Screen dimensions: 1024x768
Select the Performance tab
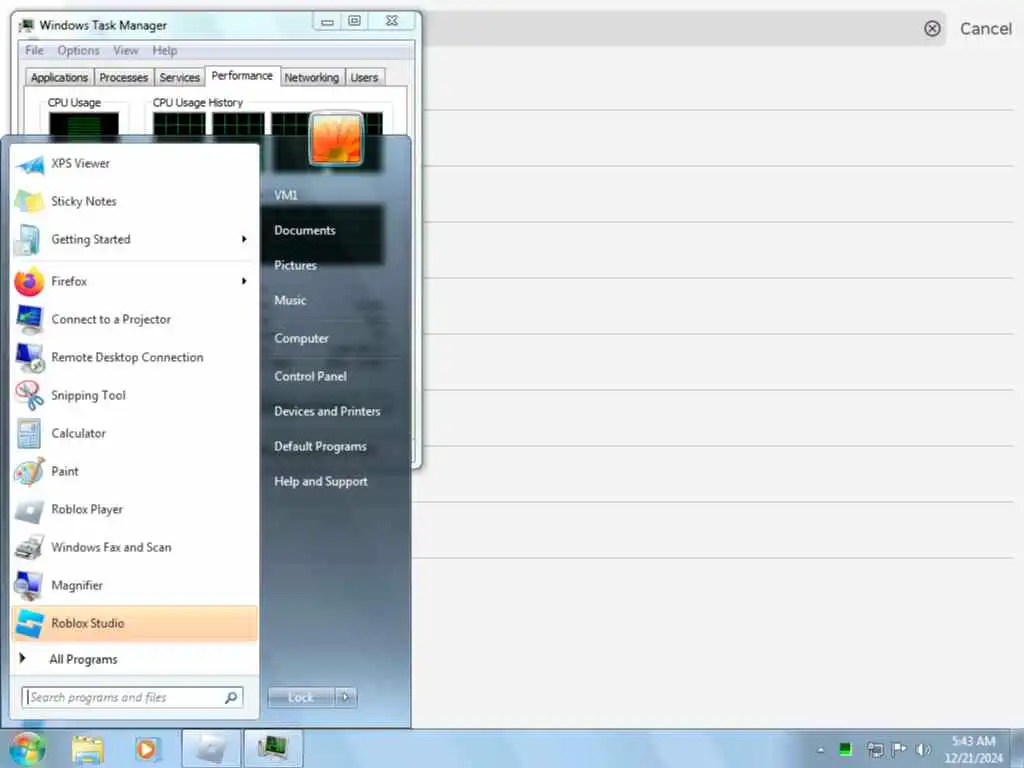[x=242, y=76]
